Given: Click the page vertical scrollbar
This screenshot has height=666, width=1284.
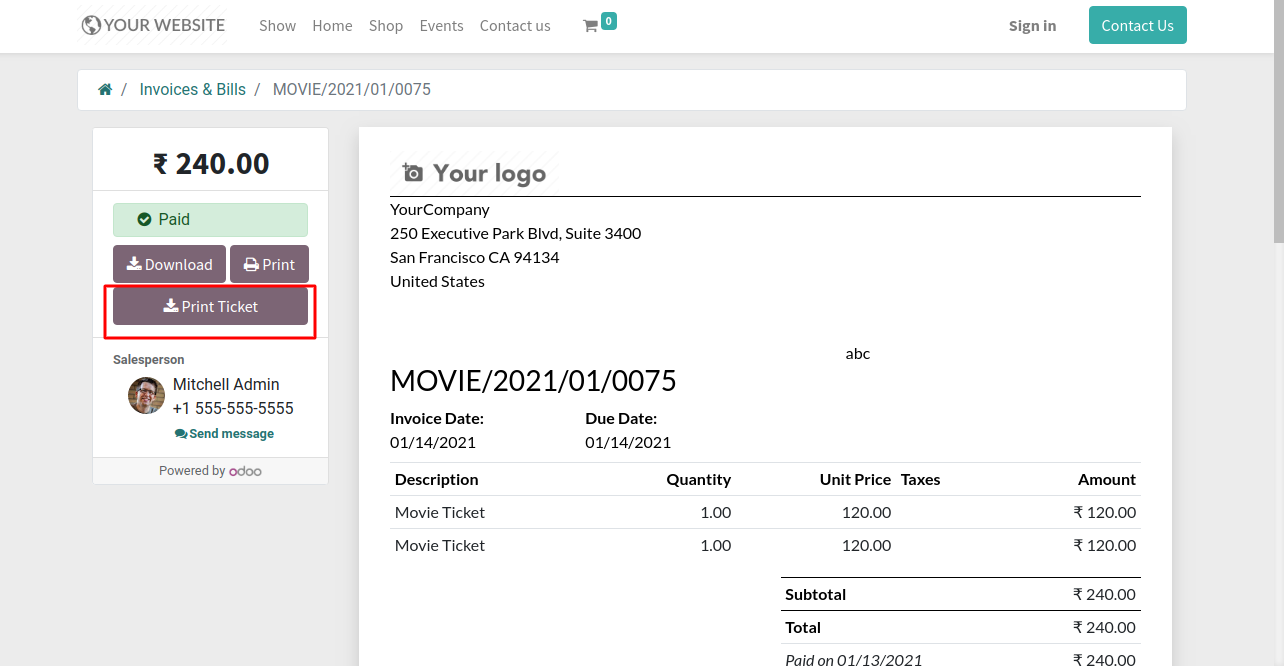Looking at the screenshot, I should coord(1278,150).
